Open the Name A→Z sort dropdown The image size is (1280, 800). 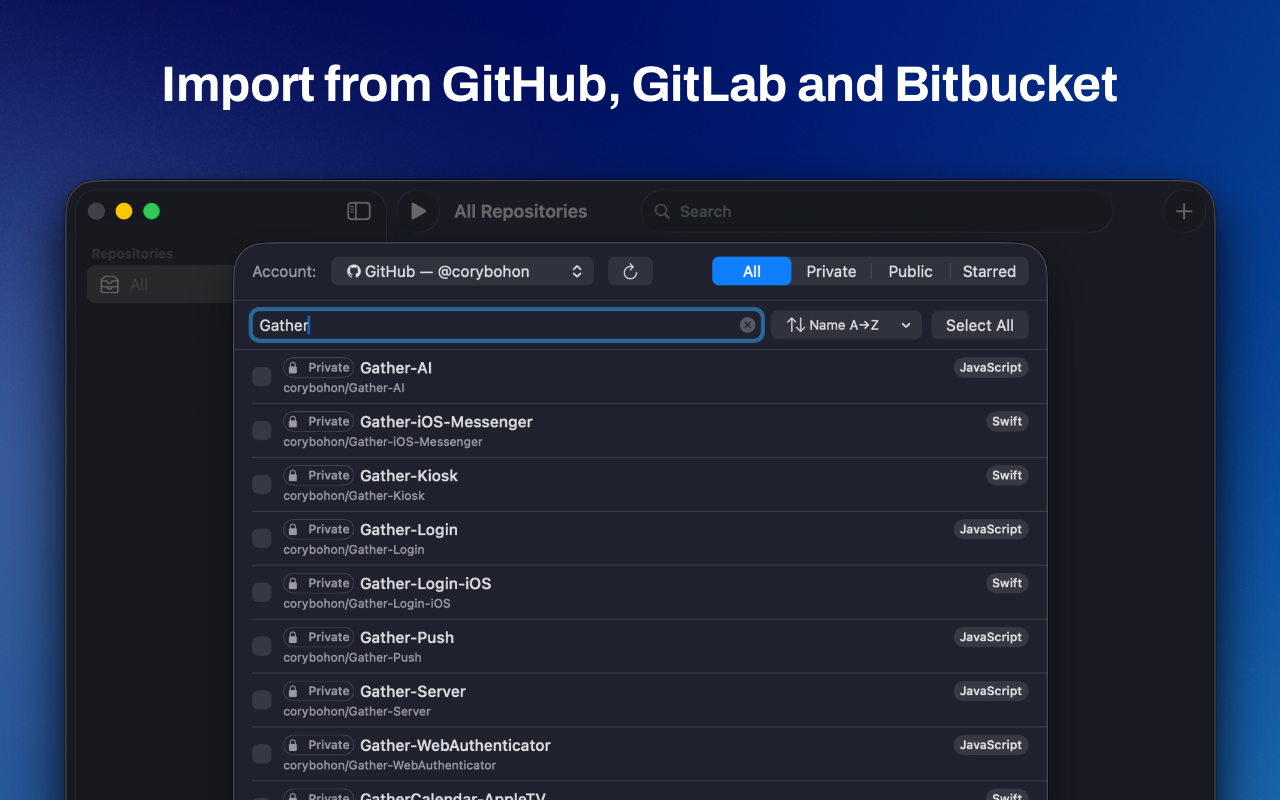[x=846, y=325]
